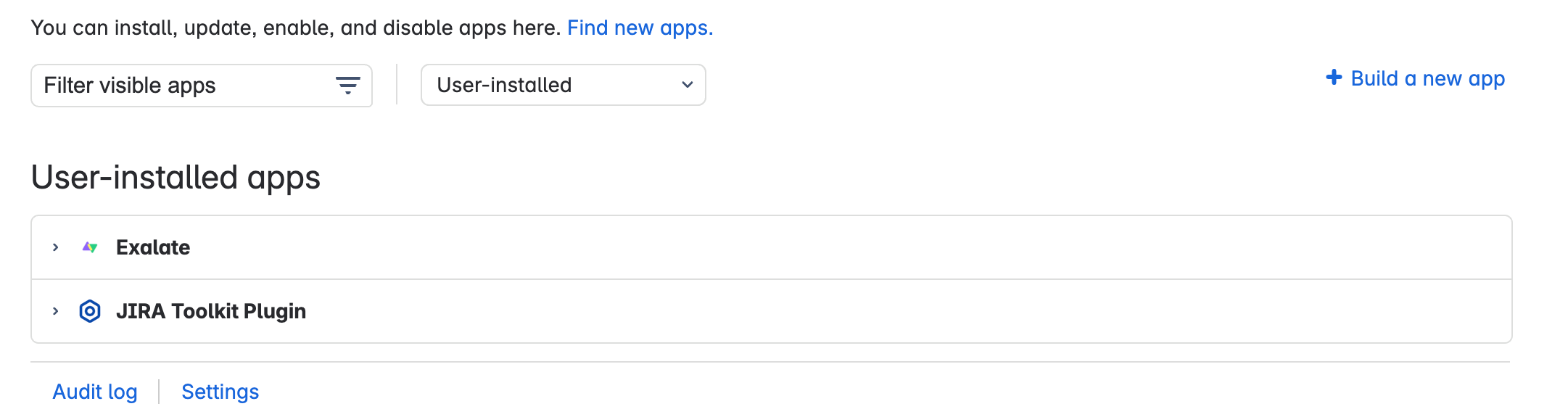1568x409 pixels.
Task: Click the empty area of the JIRA Toolkit Plugin row
Action: (870, 311)
